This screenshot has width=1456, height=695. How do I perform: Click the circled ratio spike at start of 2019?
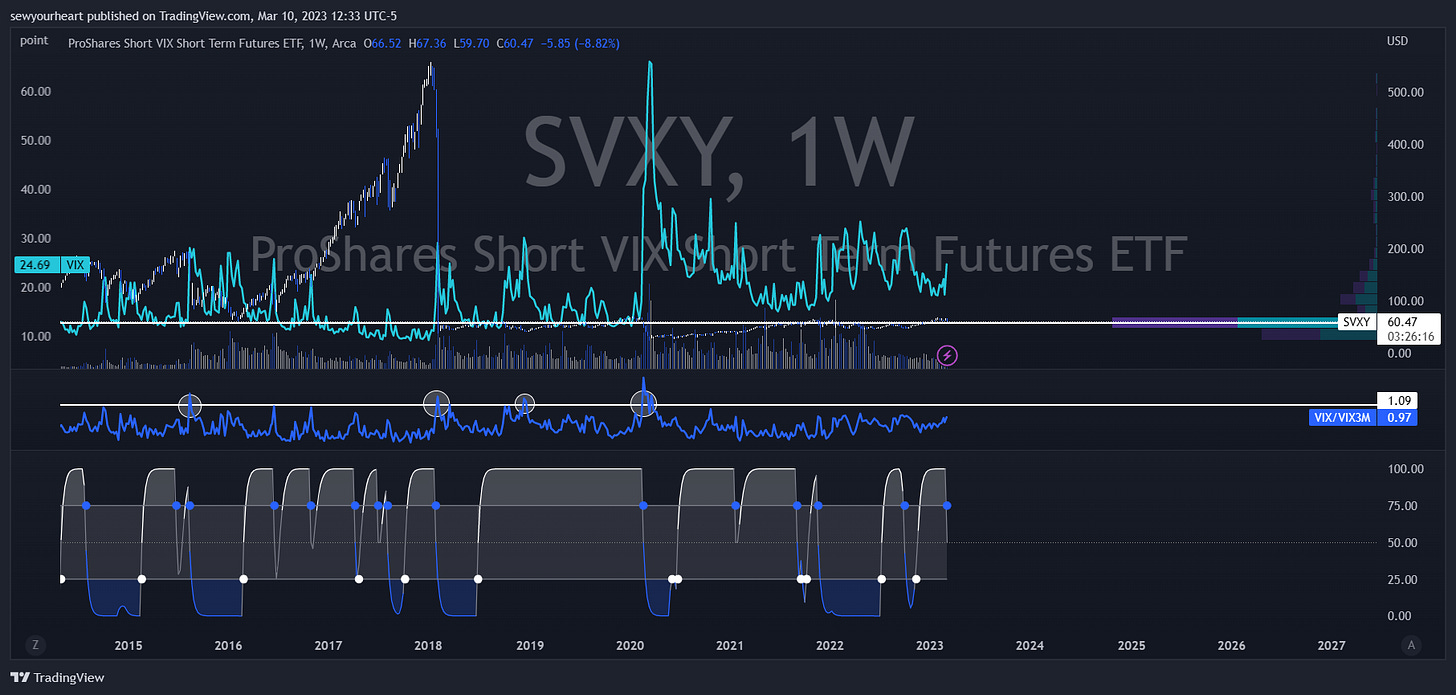point(525,404)
